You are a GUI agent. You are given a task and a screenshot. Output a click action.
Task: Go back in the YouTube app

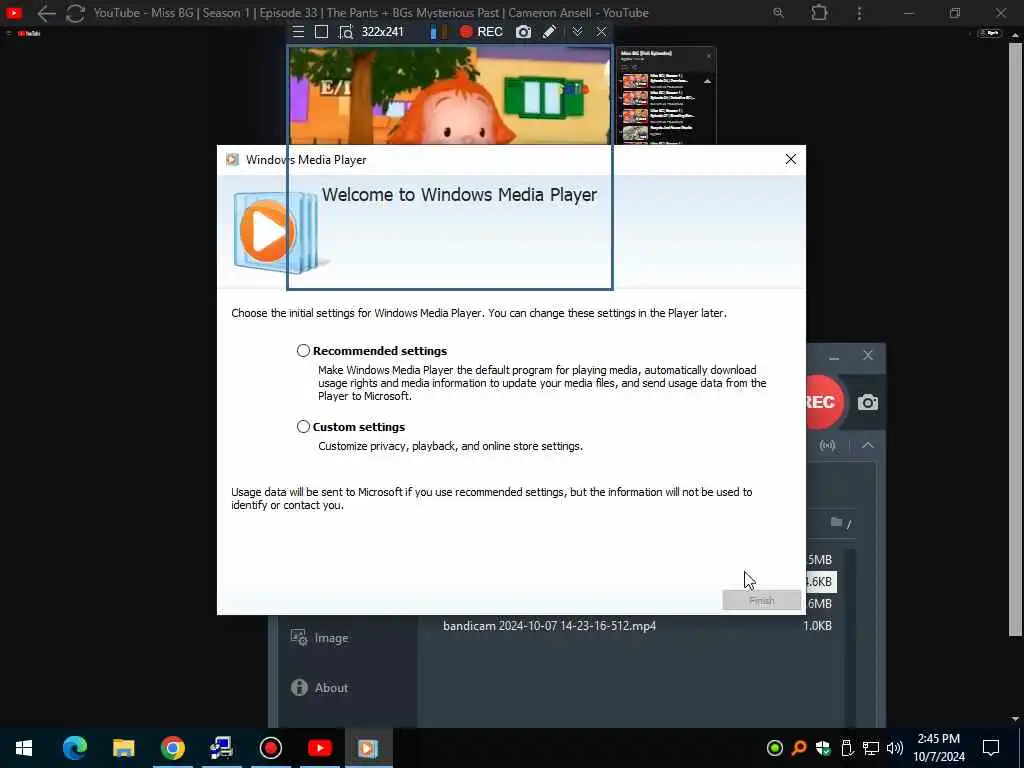(46, 13)
